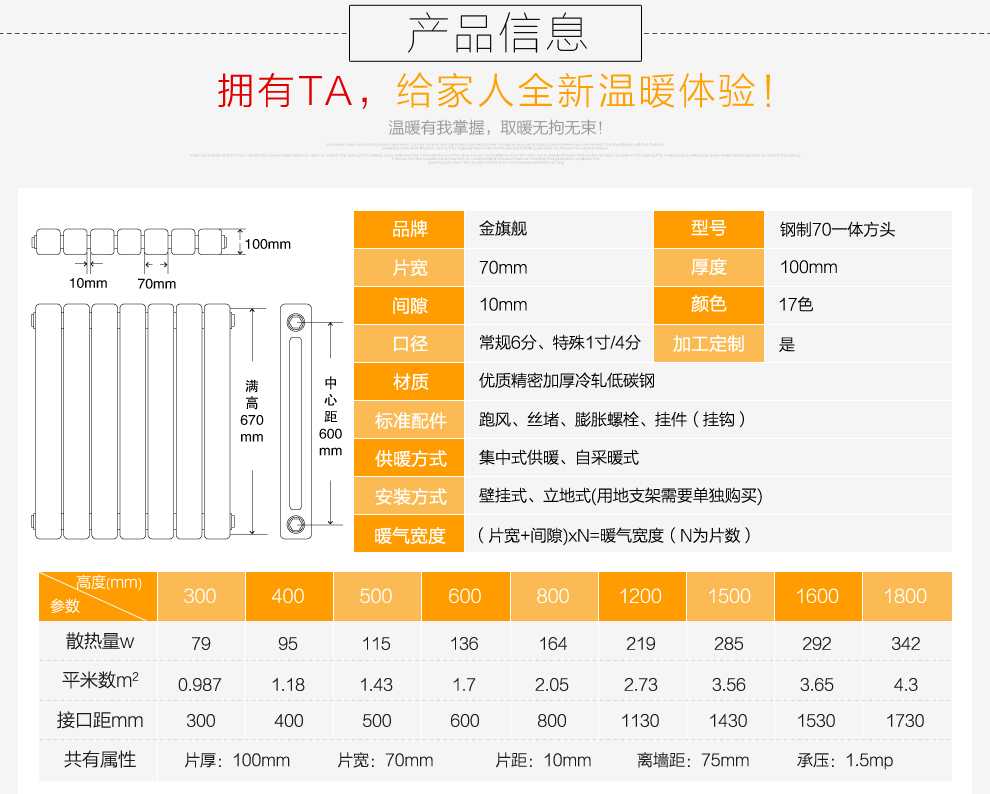The image size is (990, 794).
Task: Select the orange 型号 label cell
Action: coord(708,229)
